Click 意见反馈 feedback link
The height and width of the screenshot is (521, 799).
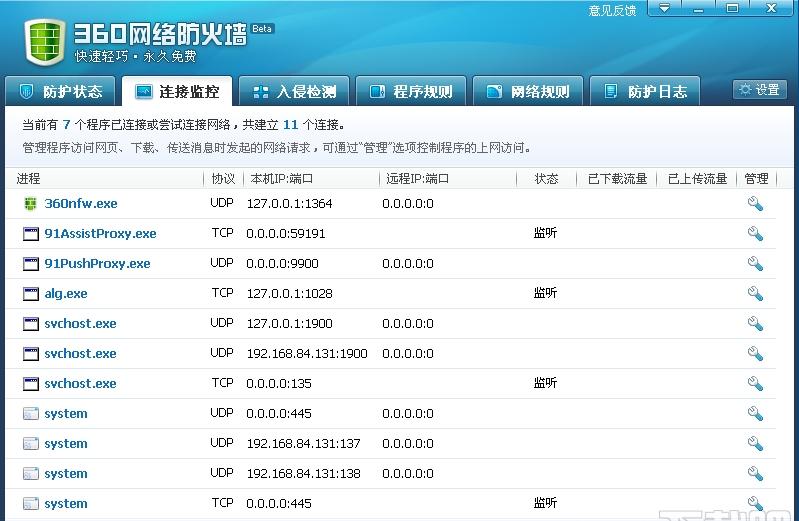pyautogui.click(x=612, y=10)
